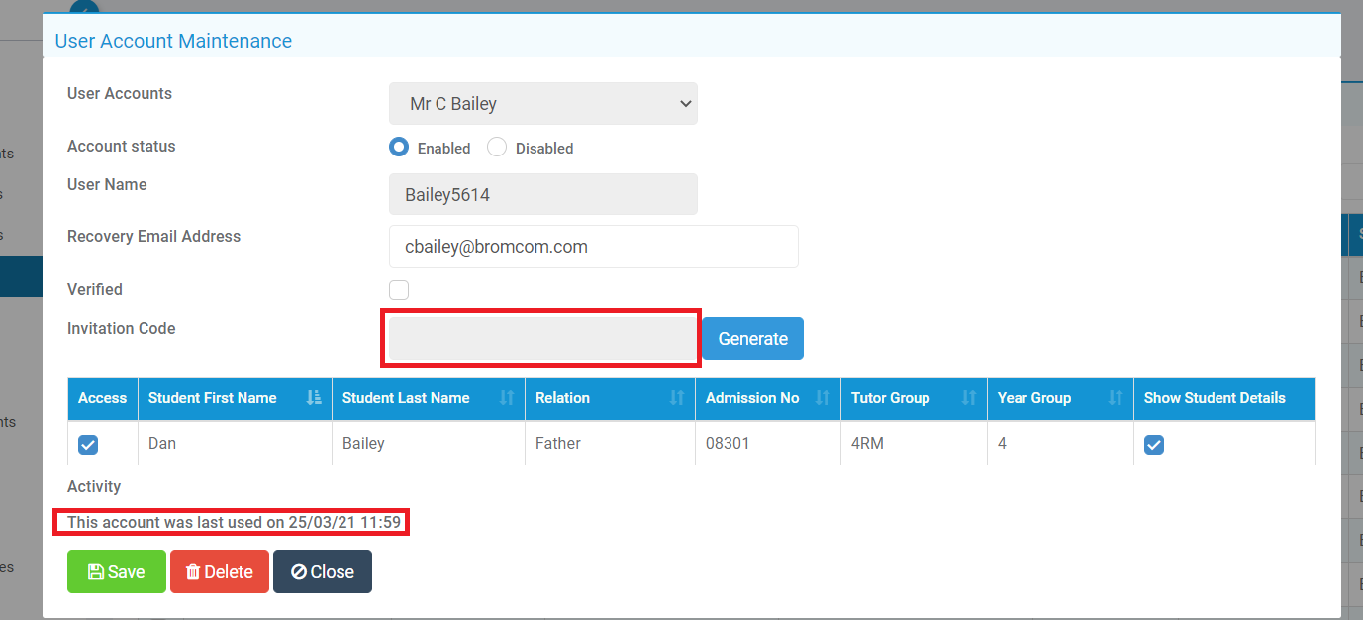This screenshot has height=620, width=1363.
Task: Sort the Admission No column
Action: coord(824,398)
